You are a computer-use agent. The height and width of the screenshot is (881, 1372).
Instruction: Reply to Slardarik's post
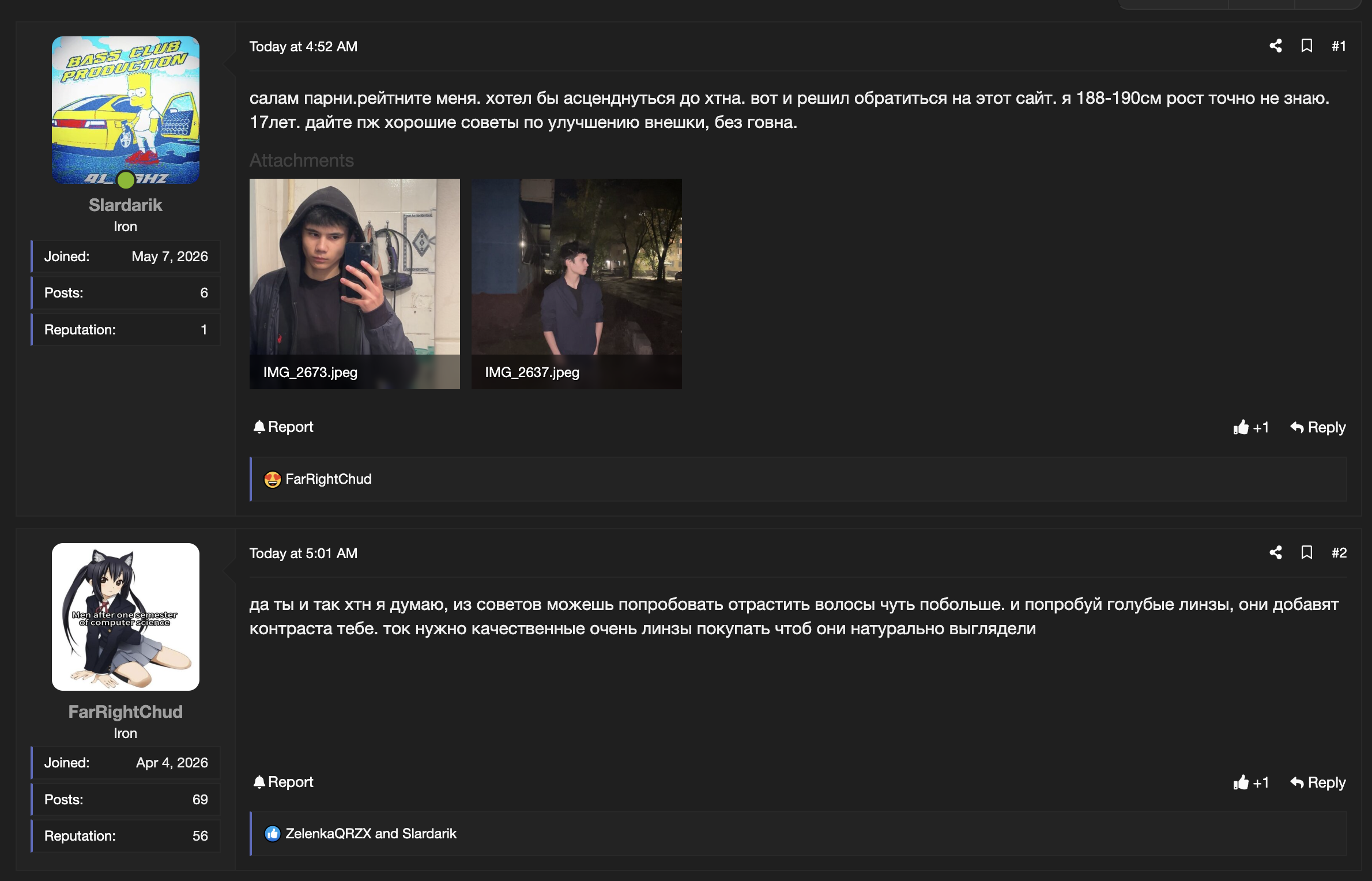[x=1318, y=427]
